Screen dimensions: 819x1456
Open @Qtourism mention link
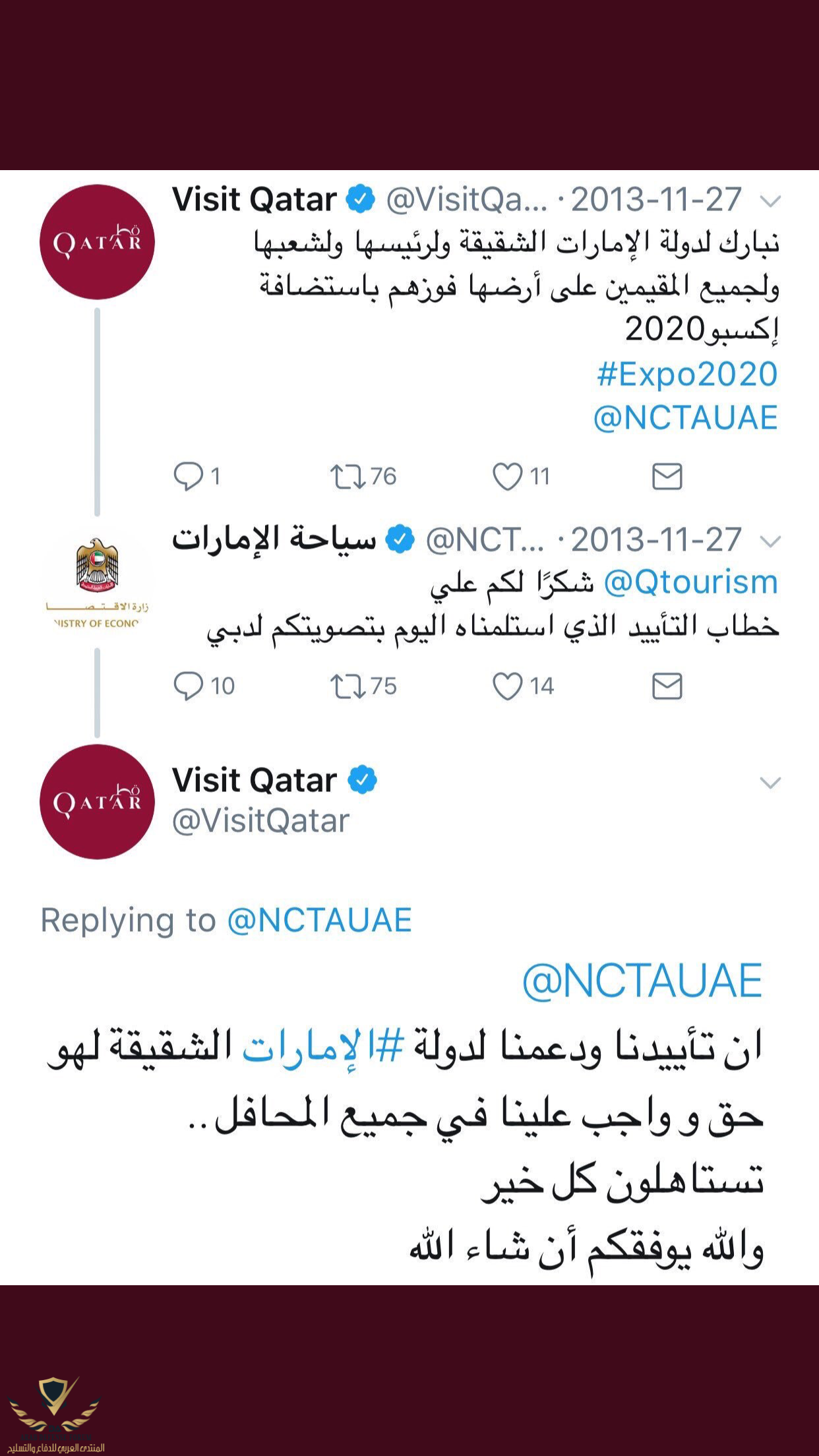coord(690,582)
